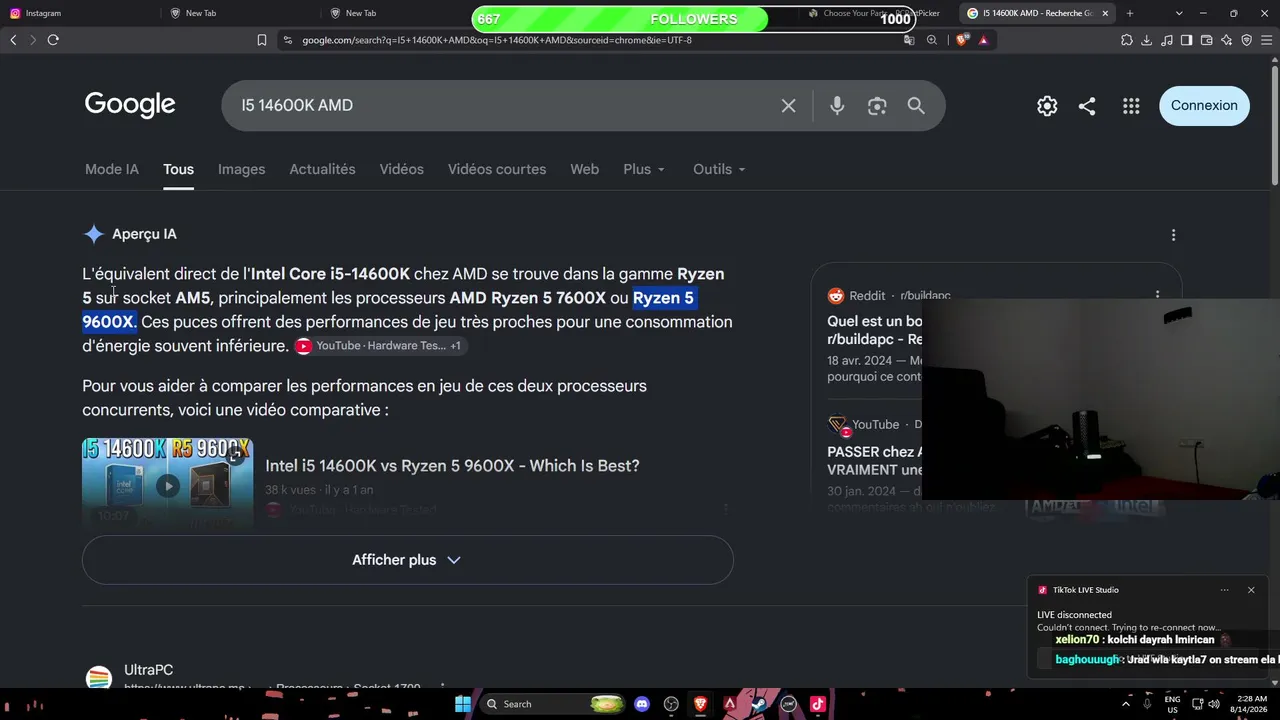
Task: Open the zoom magnifier in the address bar
Action: (x=932, y=40)
